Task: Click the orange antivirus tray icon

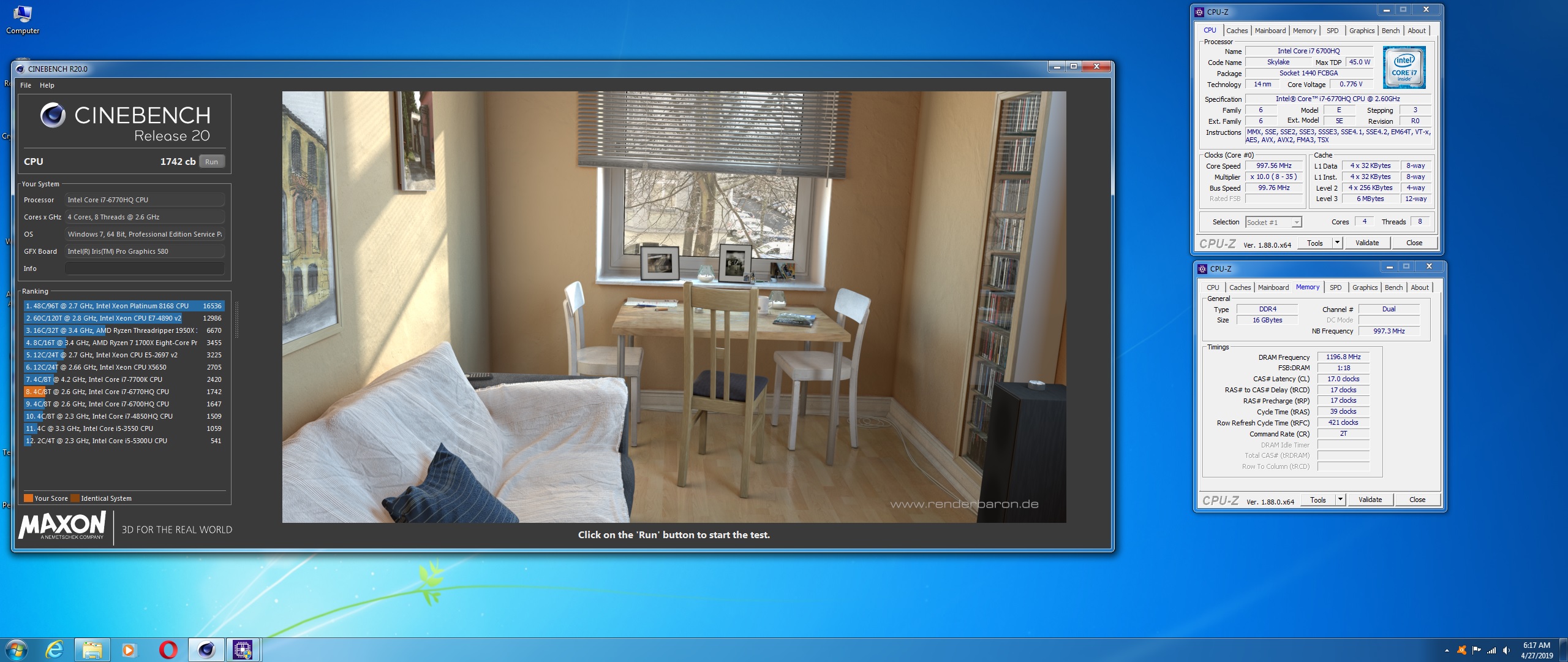Action: tap(1461, 650)
